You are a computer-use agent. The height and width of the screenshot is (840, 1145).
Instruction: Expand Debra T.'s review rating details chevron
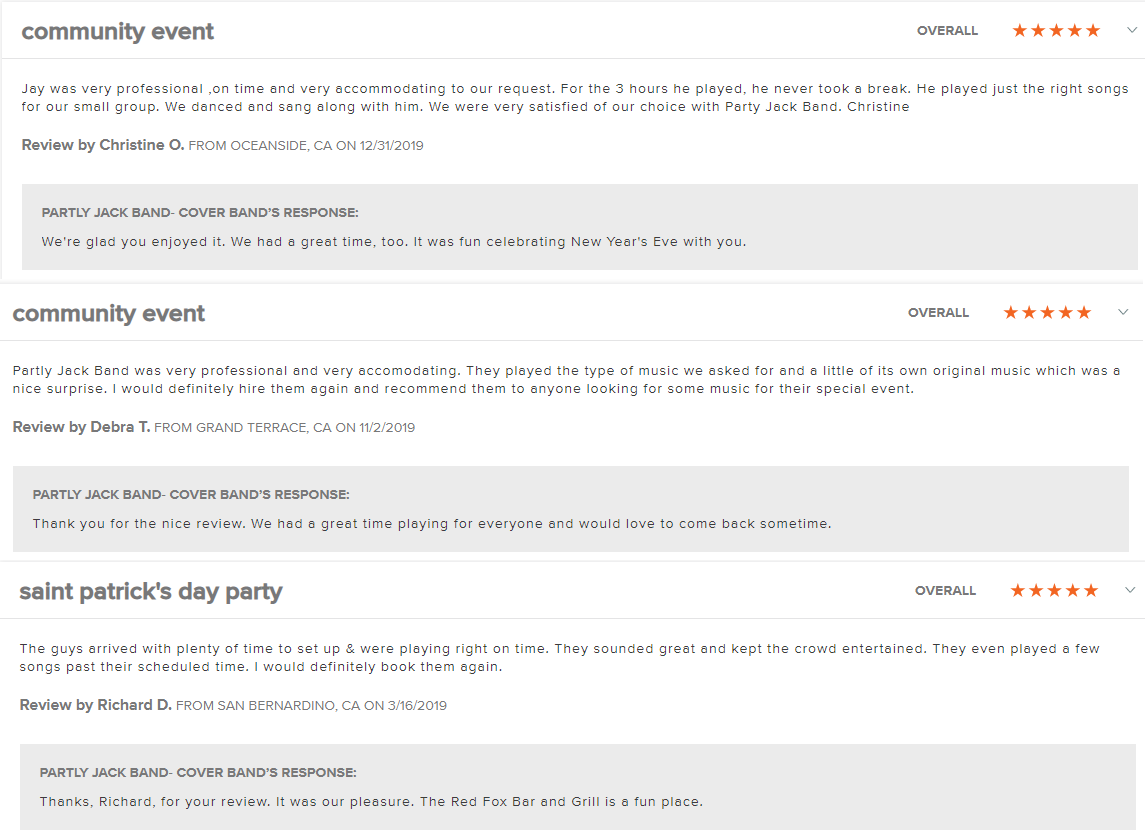(1123, 312)
